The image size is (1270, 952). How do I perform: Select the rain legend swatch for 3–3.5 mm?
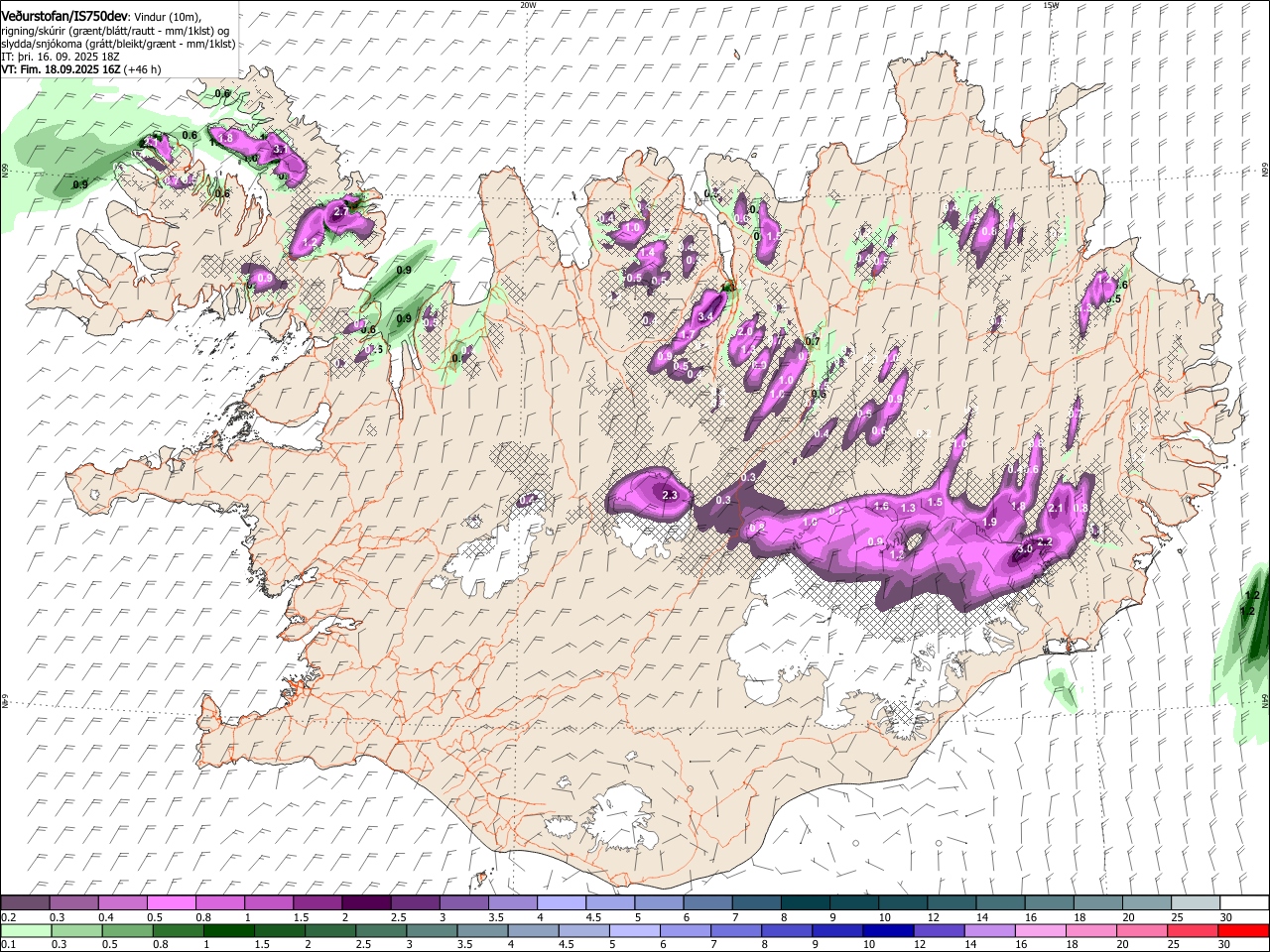pyautogui.click(x=431, y=930)
